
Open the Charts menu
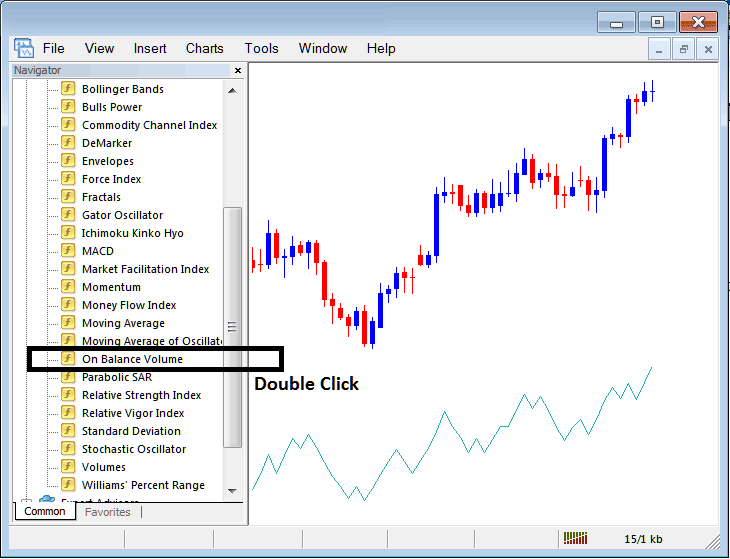tap(204, 48)
